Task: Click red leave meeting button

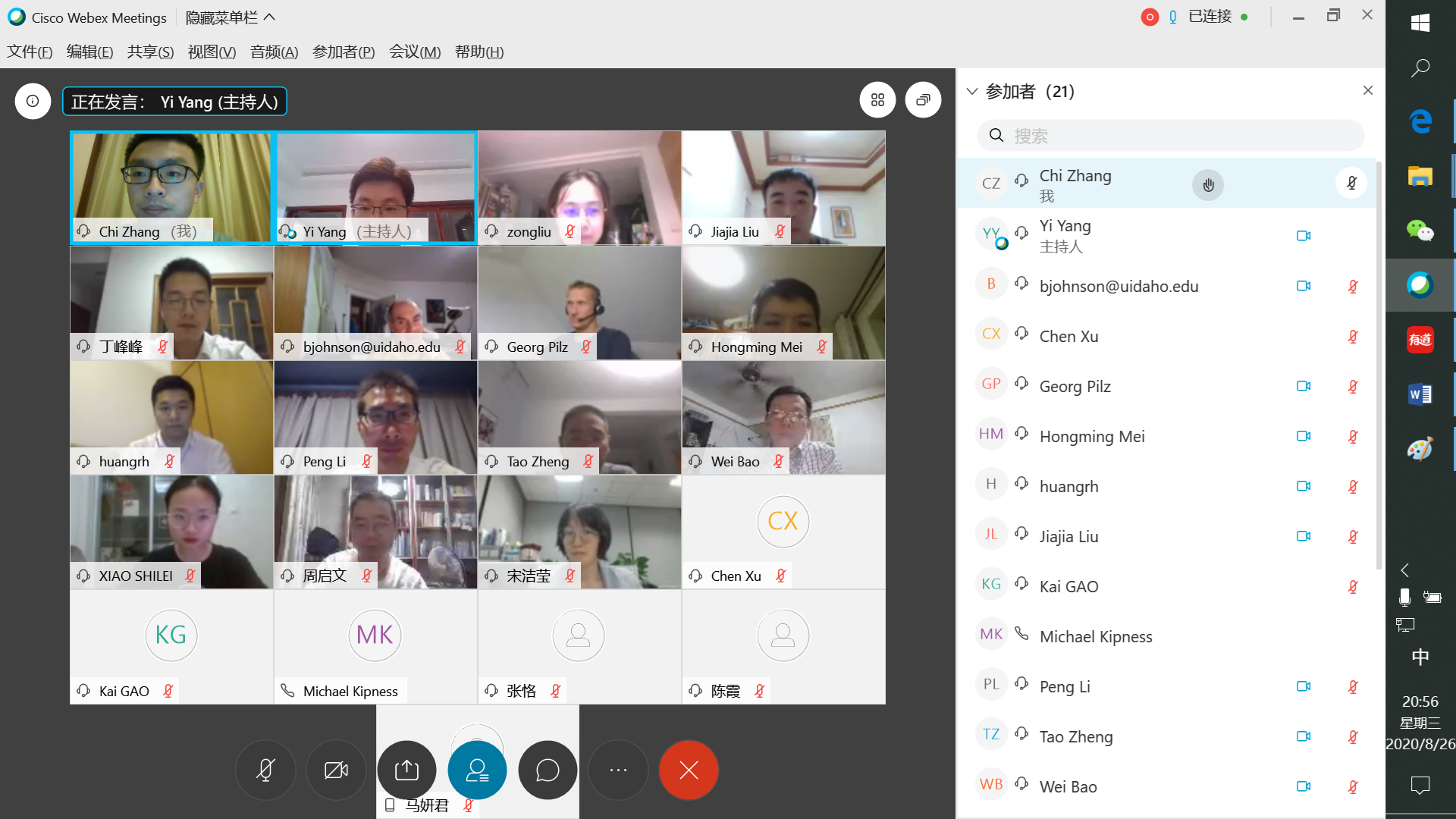Action: pyautogui.click(x=689, y=770)
